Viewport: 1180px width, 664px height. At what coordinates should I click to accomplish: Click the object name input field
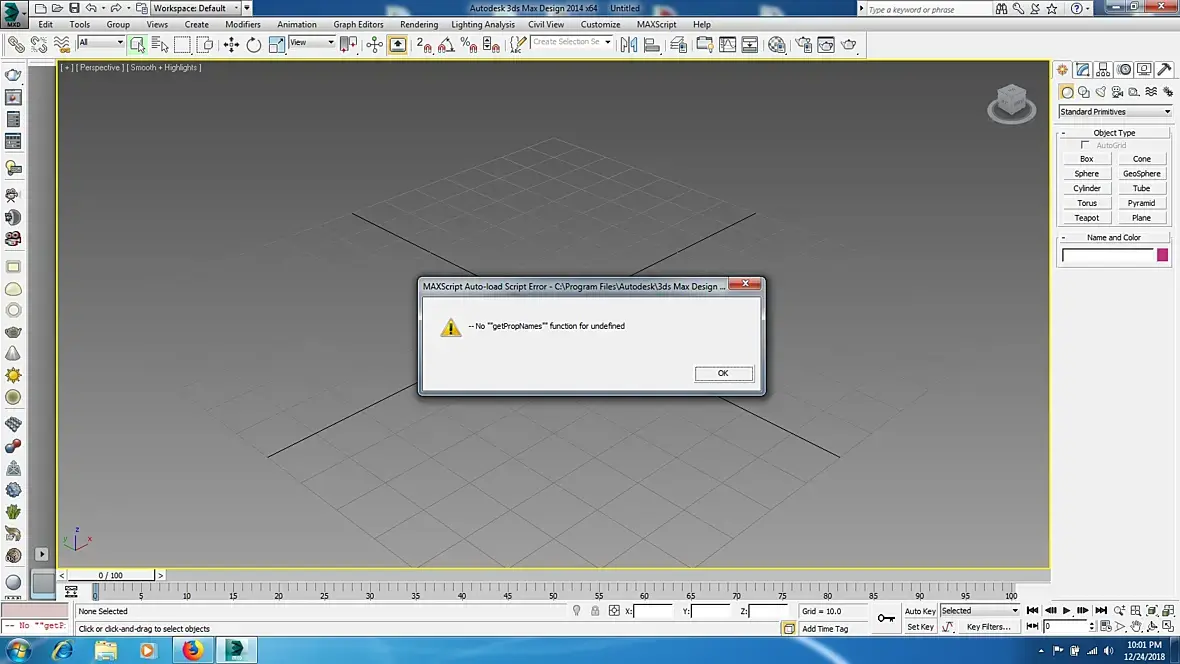click(1107, 255)
